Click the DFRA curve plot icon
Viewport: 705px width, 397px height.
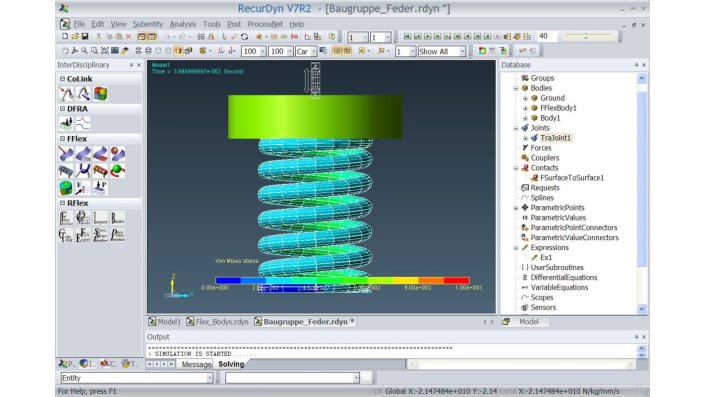pyautogui.click(x=83, y=123)
